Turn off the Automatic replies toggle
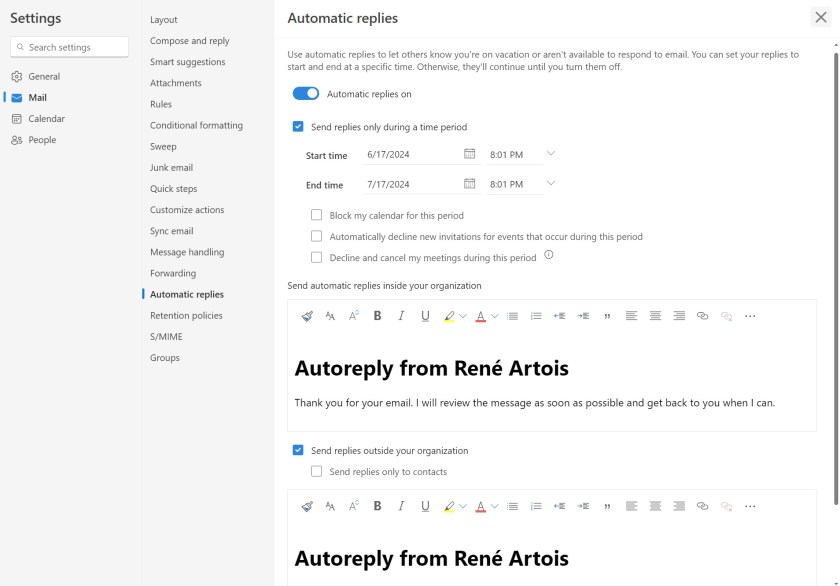Image resolution: width=840 pixels, height=586 pixels. click(x=306, y=94)
